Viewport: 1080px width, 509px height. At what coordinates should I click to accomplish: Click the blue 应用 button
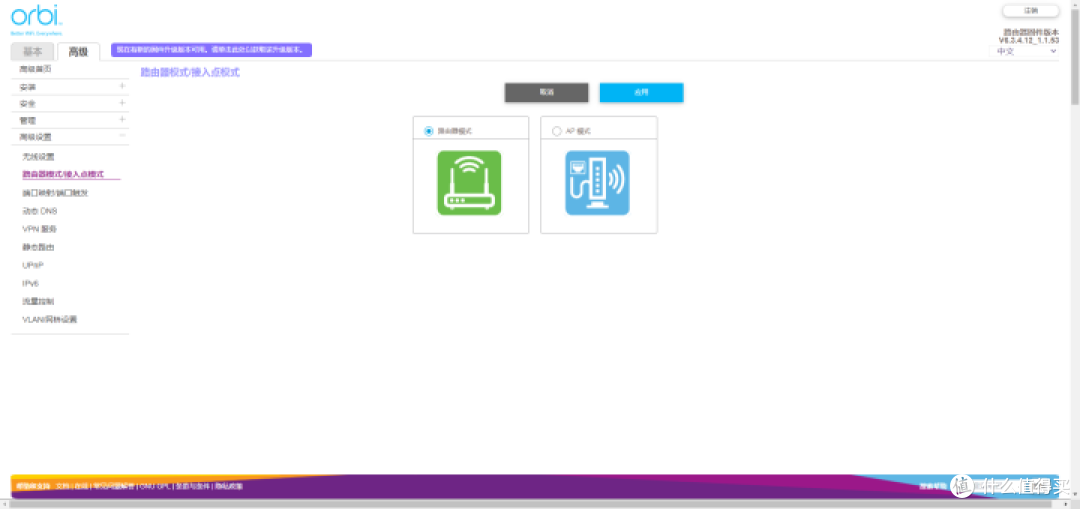pos(641,92)
